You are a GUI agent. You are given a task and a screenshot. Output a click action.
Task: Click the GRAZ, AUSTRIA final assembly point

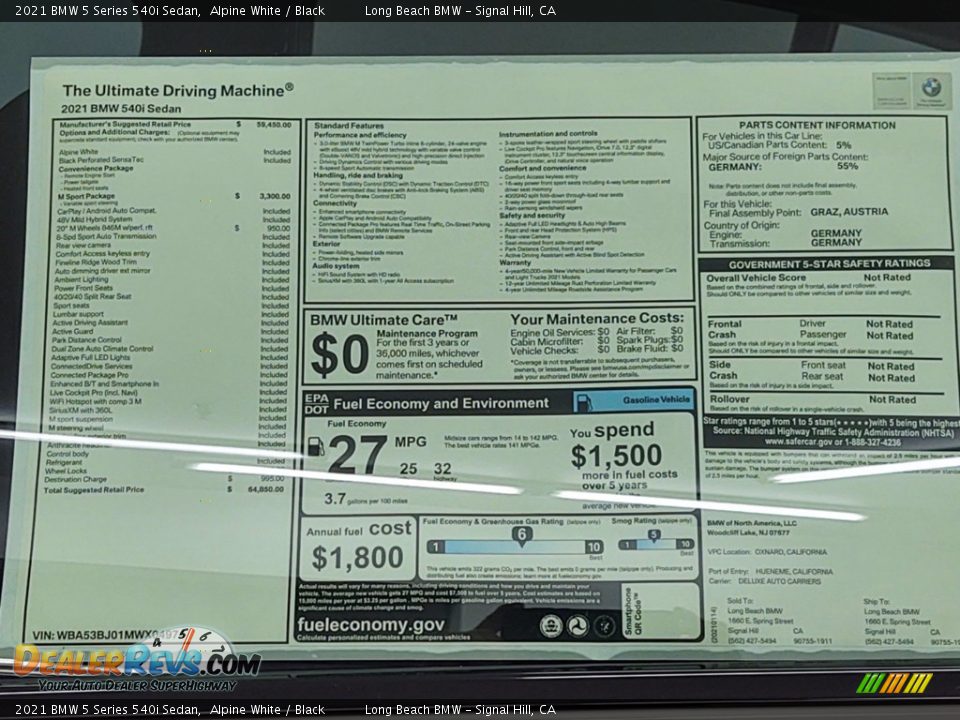(849, 212)
